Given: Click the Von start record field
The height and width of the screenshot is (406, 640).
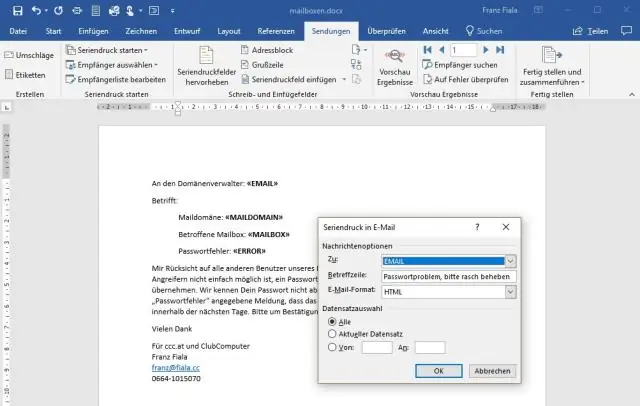Looking at the screenshot, I should tap(377, 348).
